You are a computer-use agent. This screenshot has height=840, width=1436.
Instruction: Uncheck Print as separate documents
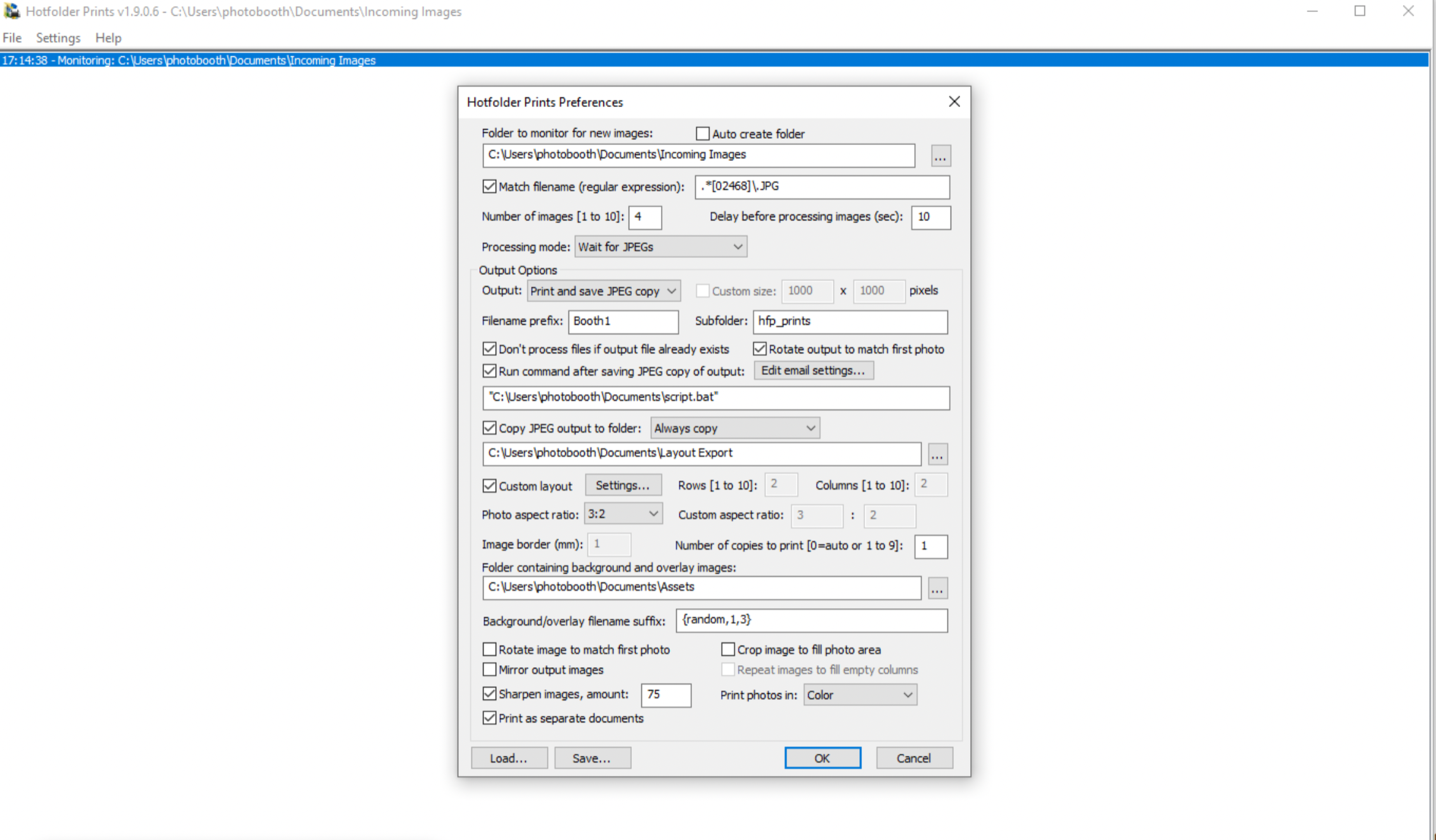coord(489,718)
